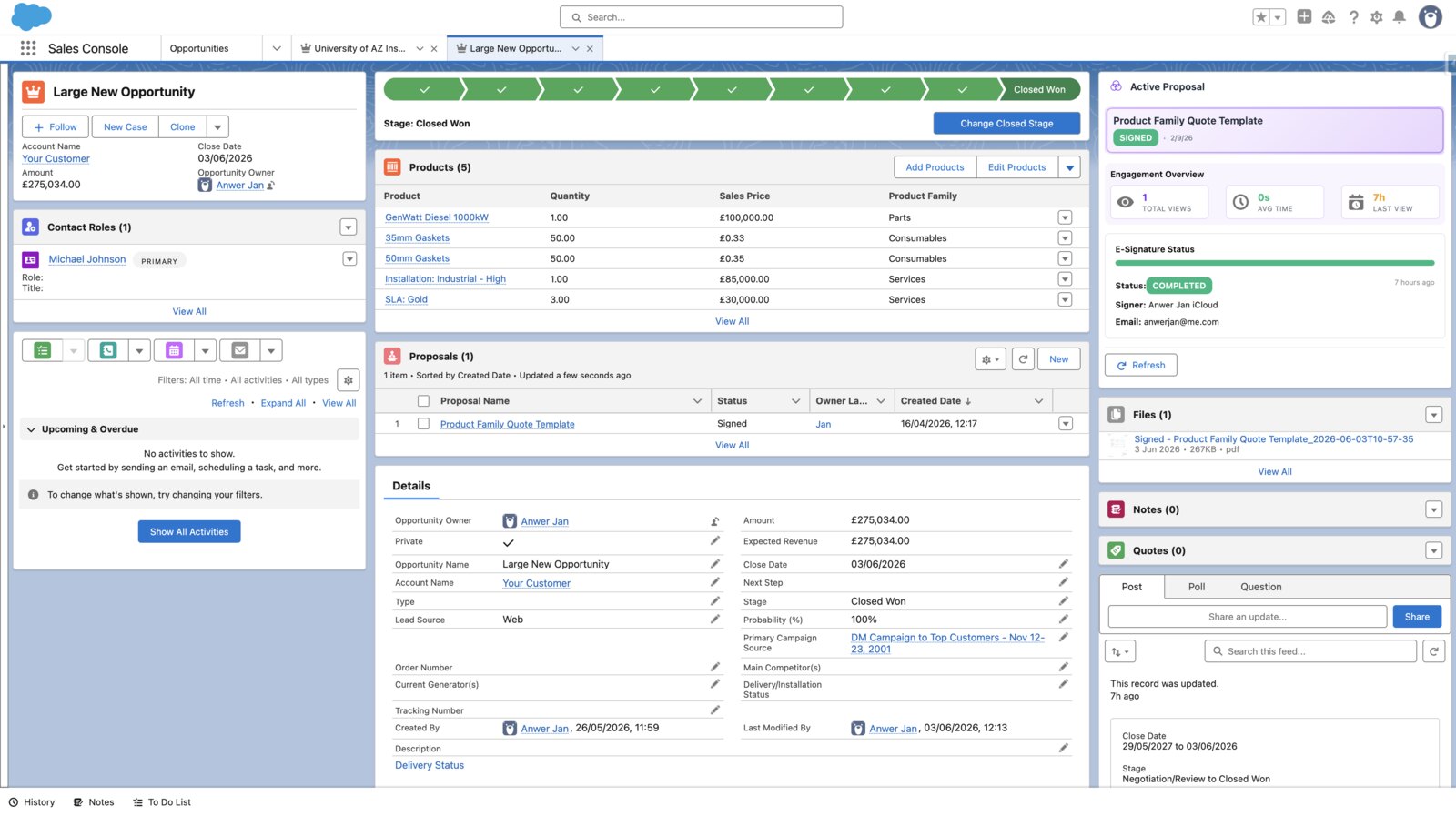Click the Log a Call activity icon

[108, 350]
